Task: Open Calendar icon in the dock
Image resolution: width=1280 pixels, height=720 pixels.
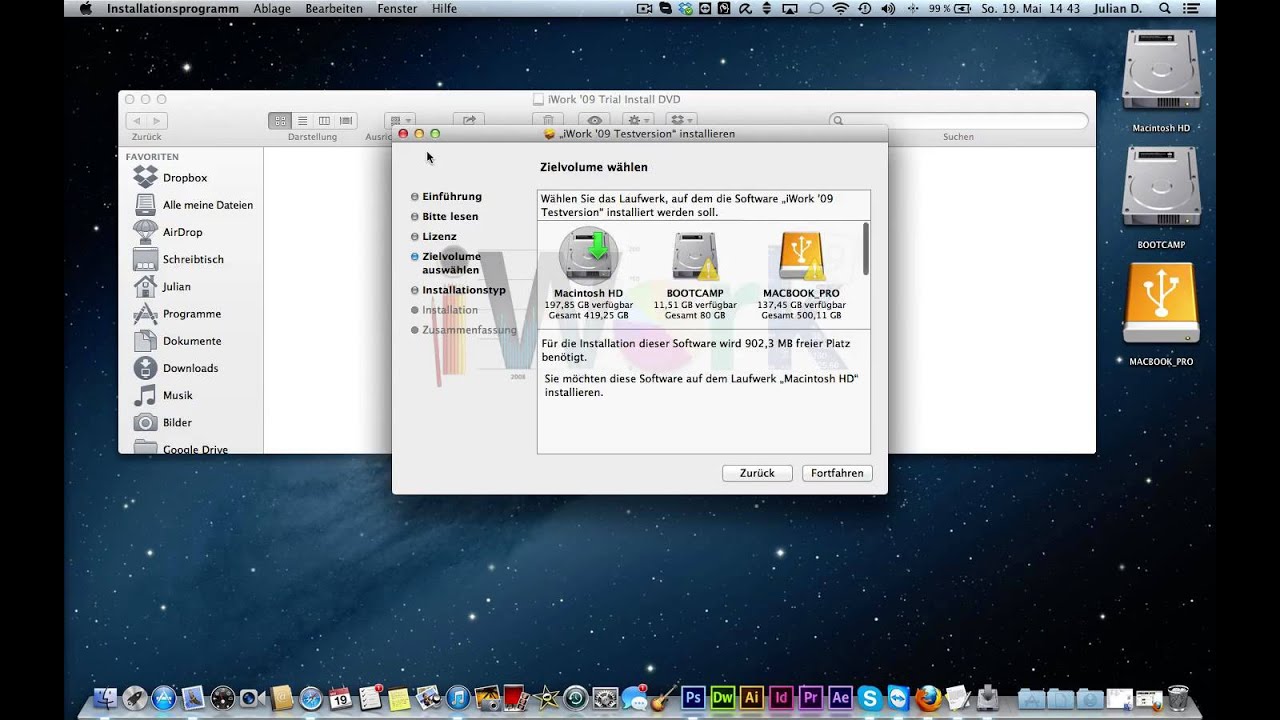Action: (x=341, y=698)
